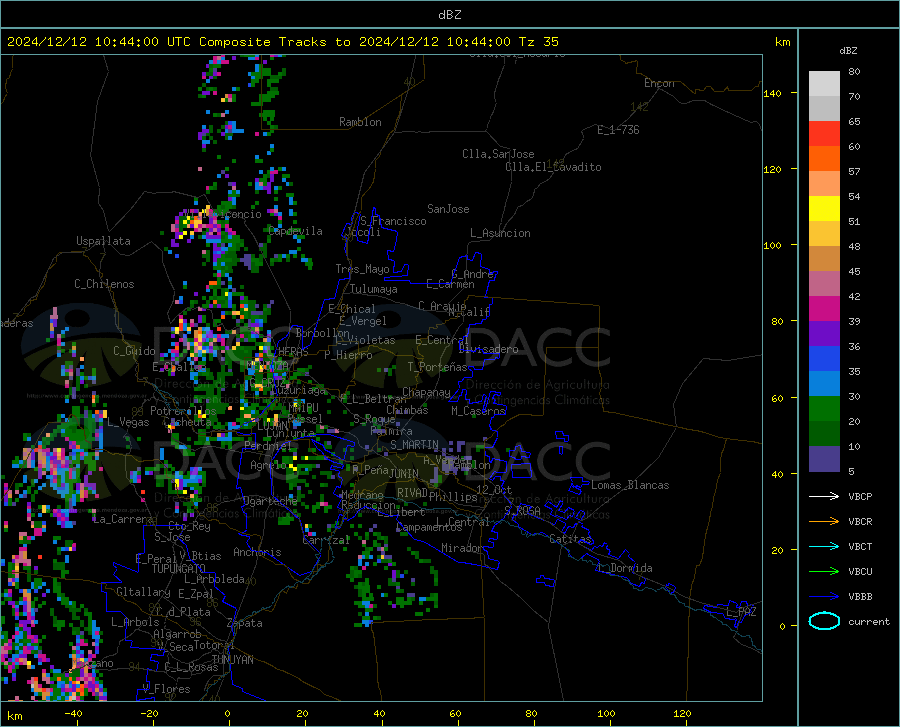900x727 pixels.
Task: Pick the white 80 dBZ color swatch
Action: point(824,84)
